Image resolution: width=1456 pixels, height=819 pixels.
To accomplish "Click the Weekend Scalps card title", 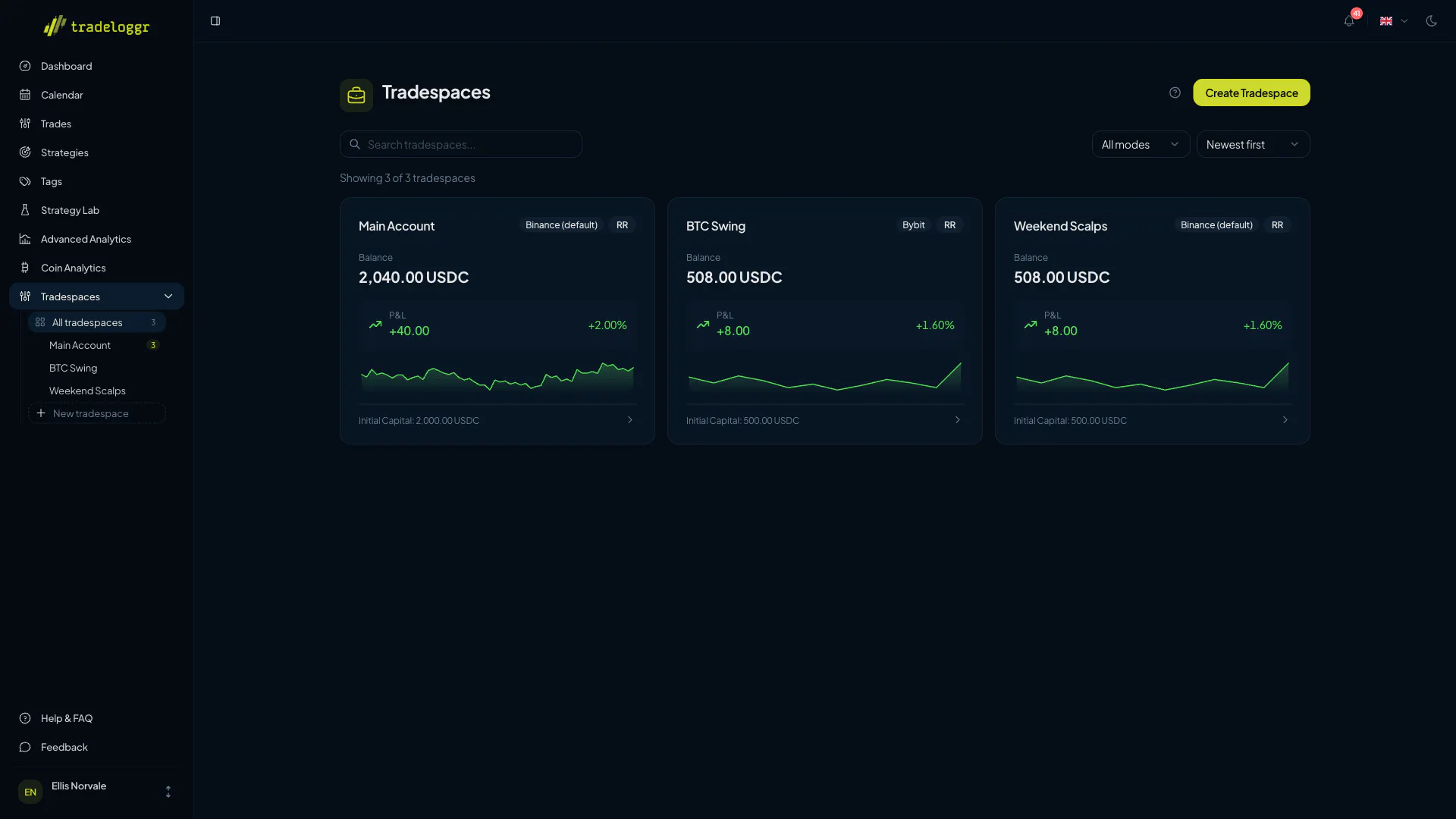I will tap(1060, 226).
